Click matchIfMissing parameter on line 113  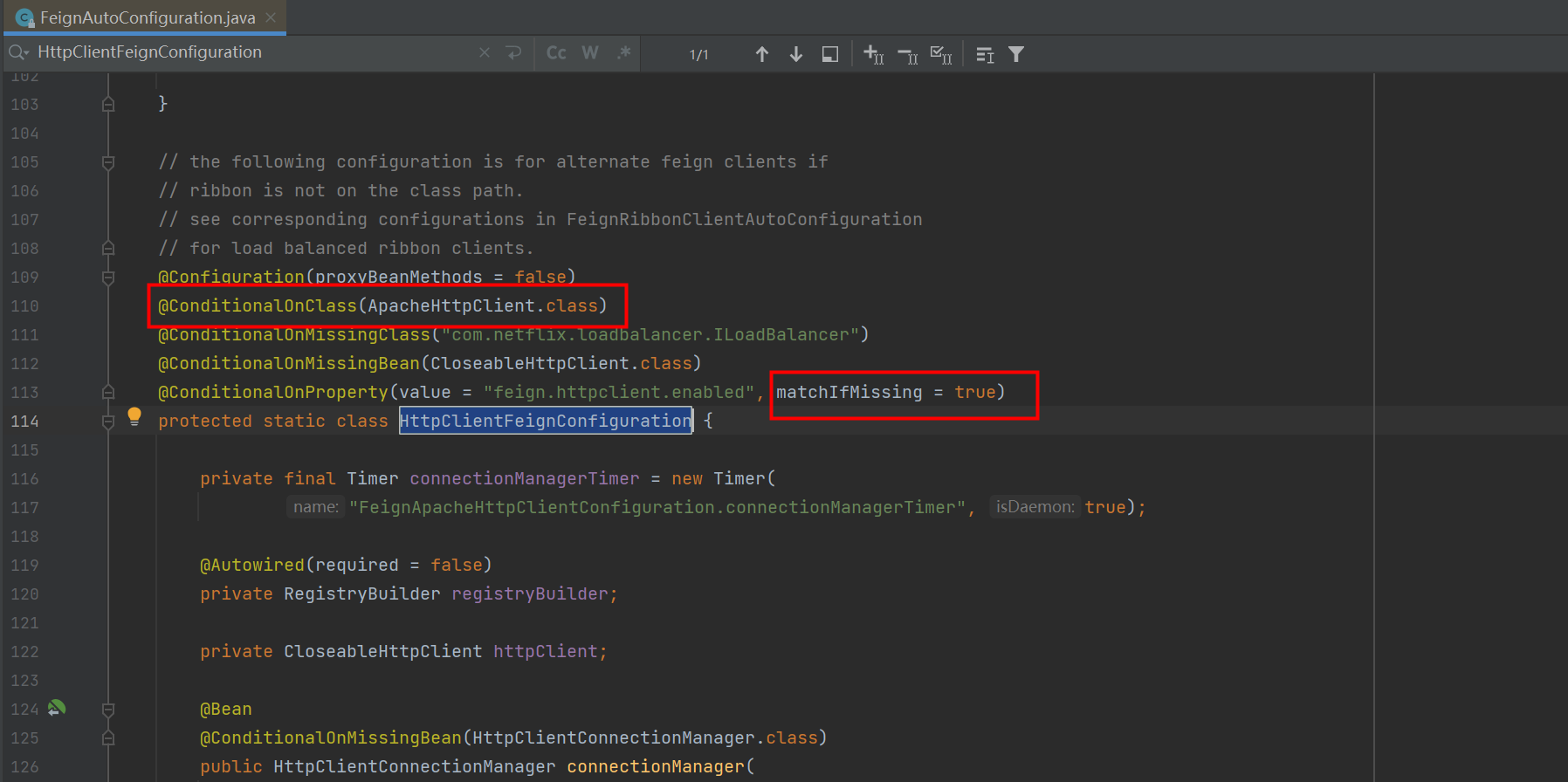[849, 393]
